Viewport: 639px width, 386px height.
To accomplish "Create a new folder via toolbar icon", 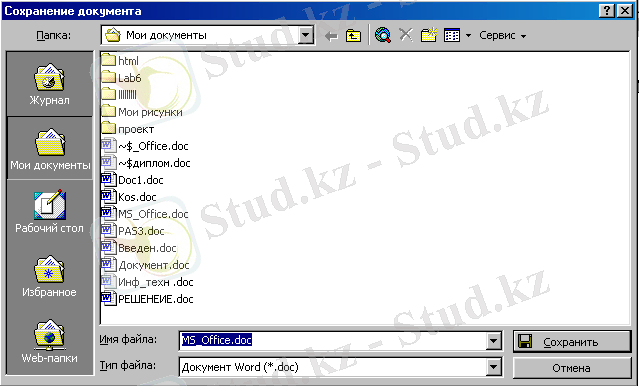I will coord(429,35).
